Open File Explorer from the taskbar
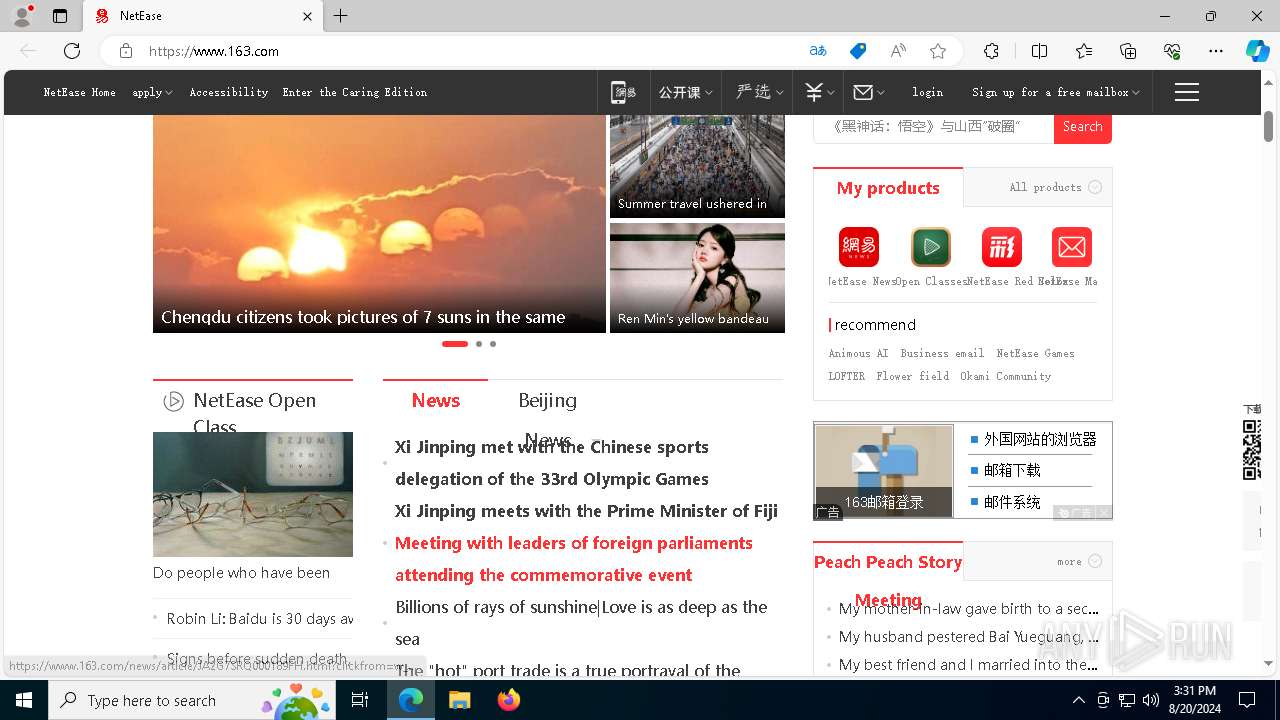Image resolution: width=1280 pixels, height=720 pixels. (459, 700)
